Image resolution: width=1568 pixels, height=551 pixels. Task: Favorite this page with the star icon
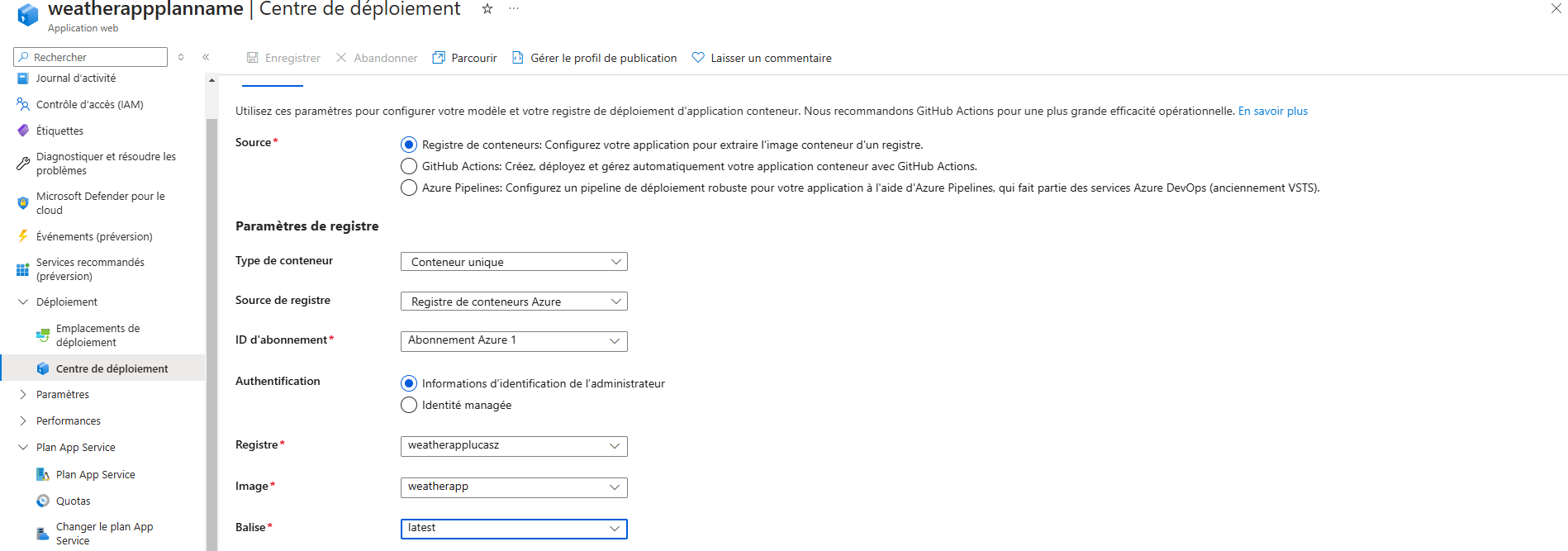487,8
